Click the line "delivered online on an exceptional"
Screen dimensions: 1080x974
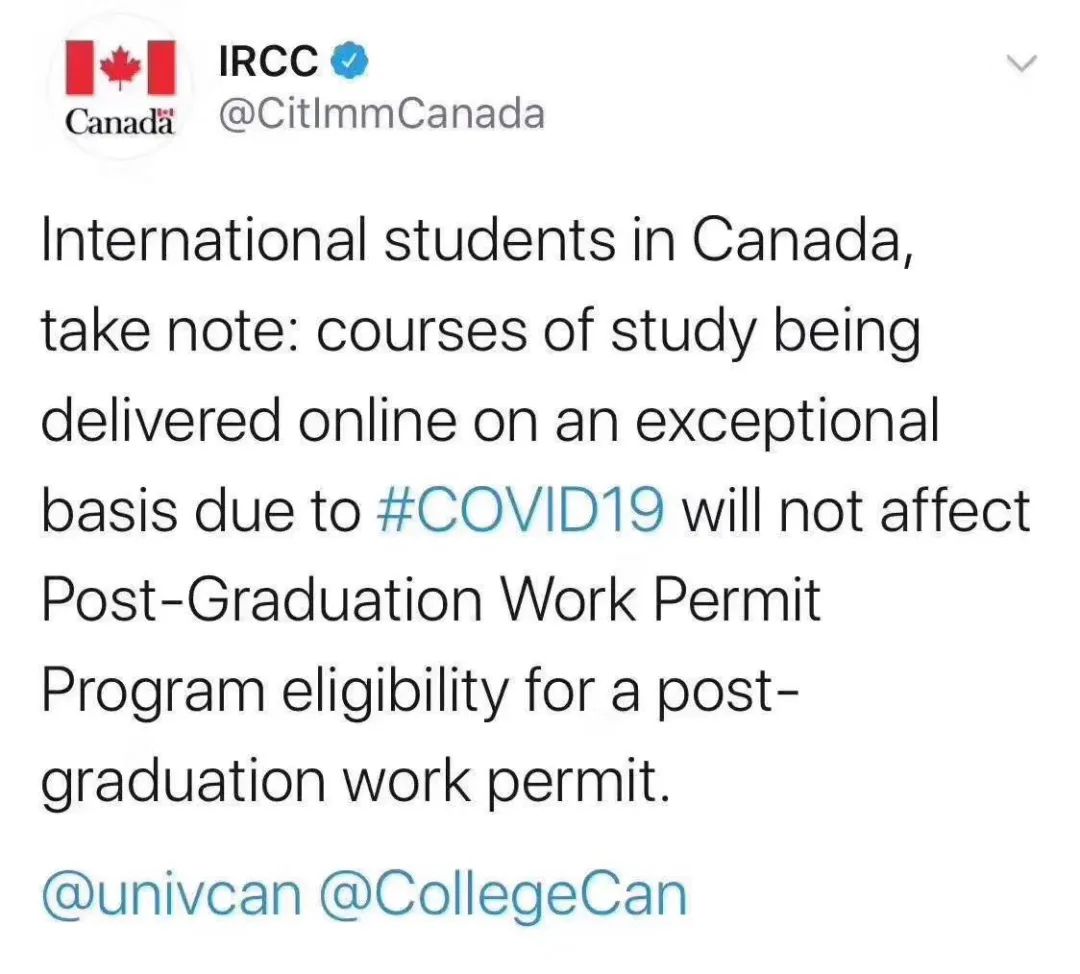tap(490, 420)
